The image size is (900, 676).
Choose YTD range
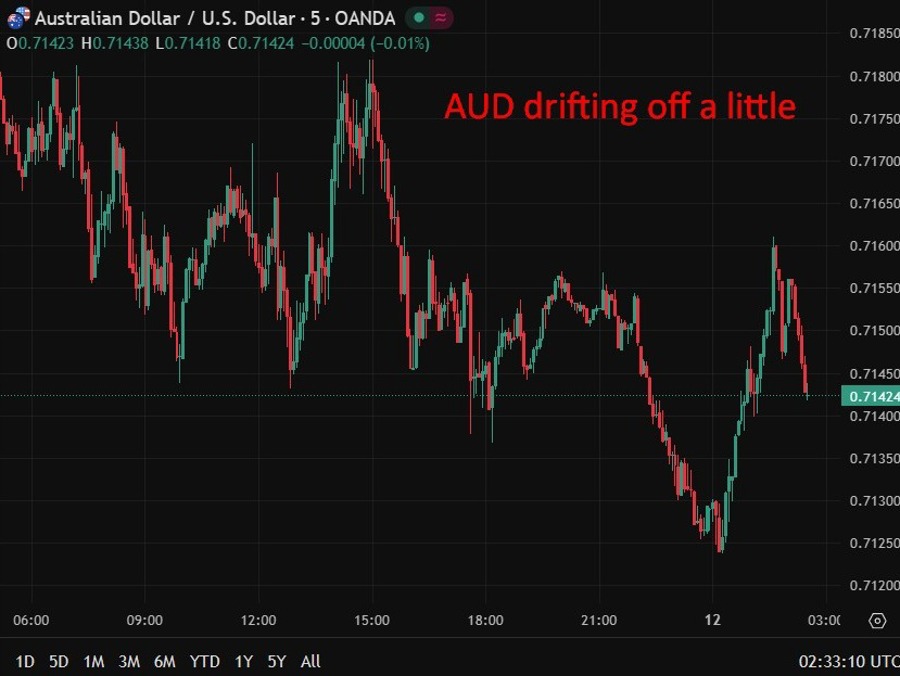pyautogui.click(x=205, y=662)
